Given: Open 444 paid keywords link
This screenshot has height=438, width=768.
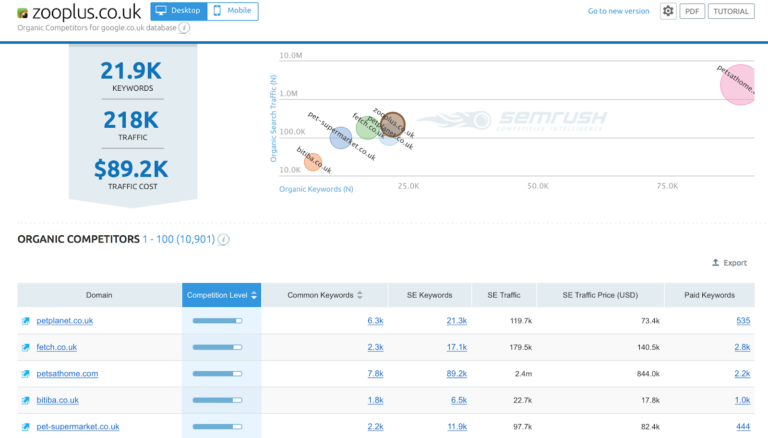Looking at the screenshot, I should pyautogui.click(x=743, y=427).
